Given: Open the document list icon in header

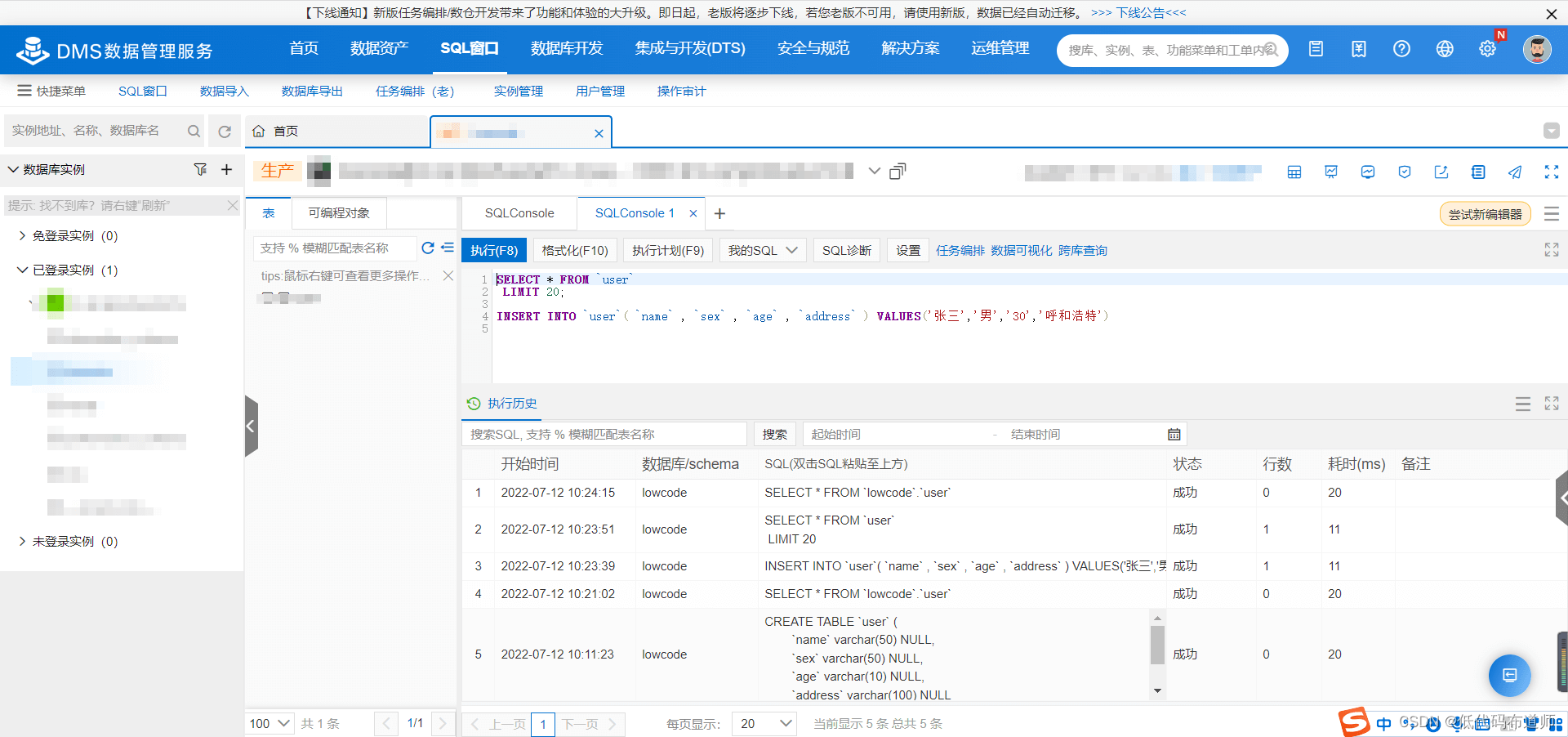Looking at the screenshot, I should coord(1316,49).
